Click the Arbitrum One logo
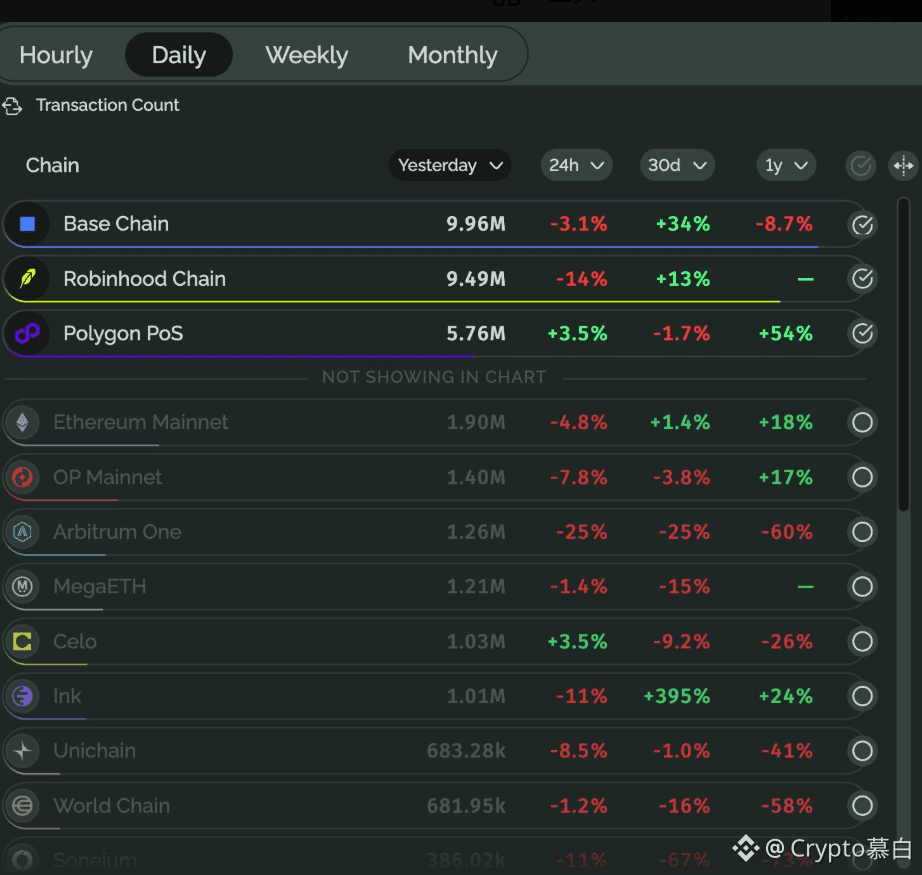 pos(22,532)
